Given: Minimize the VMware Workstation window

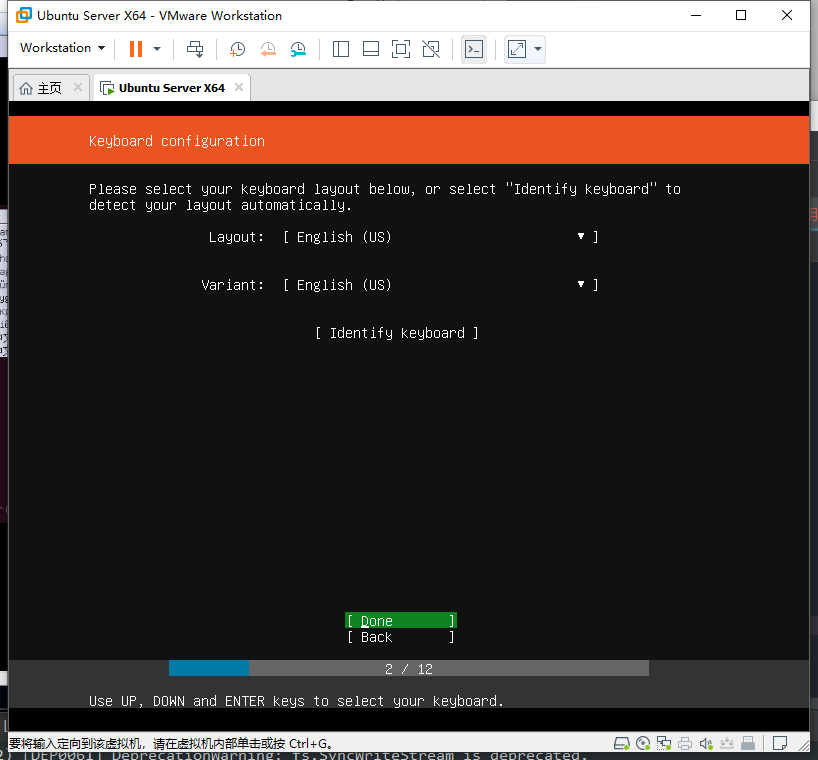Looking at the screenshot, I should coord(695,15).
